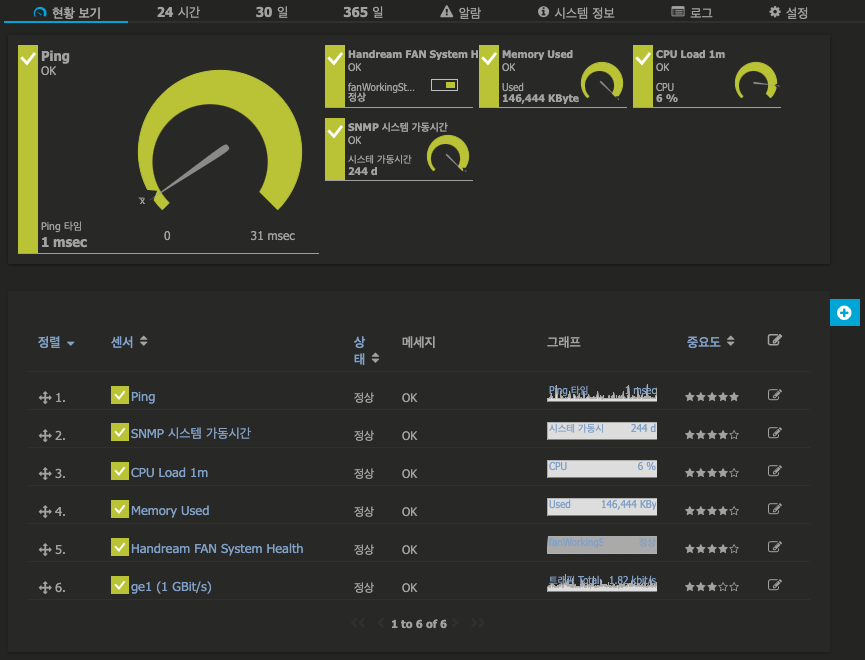Open the 트래픽 Total mini graph for ge1
The height and width of the screenshot is (660, 865).
coord(602,583)
